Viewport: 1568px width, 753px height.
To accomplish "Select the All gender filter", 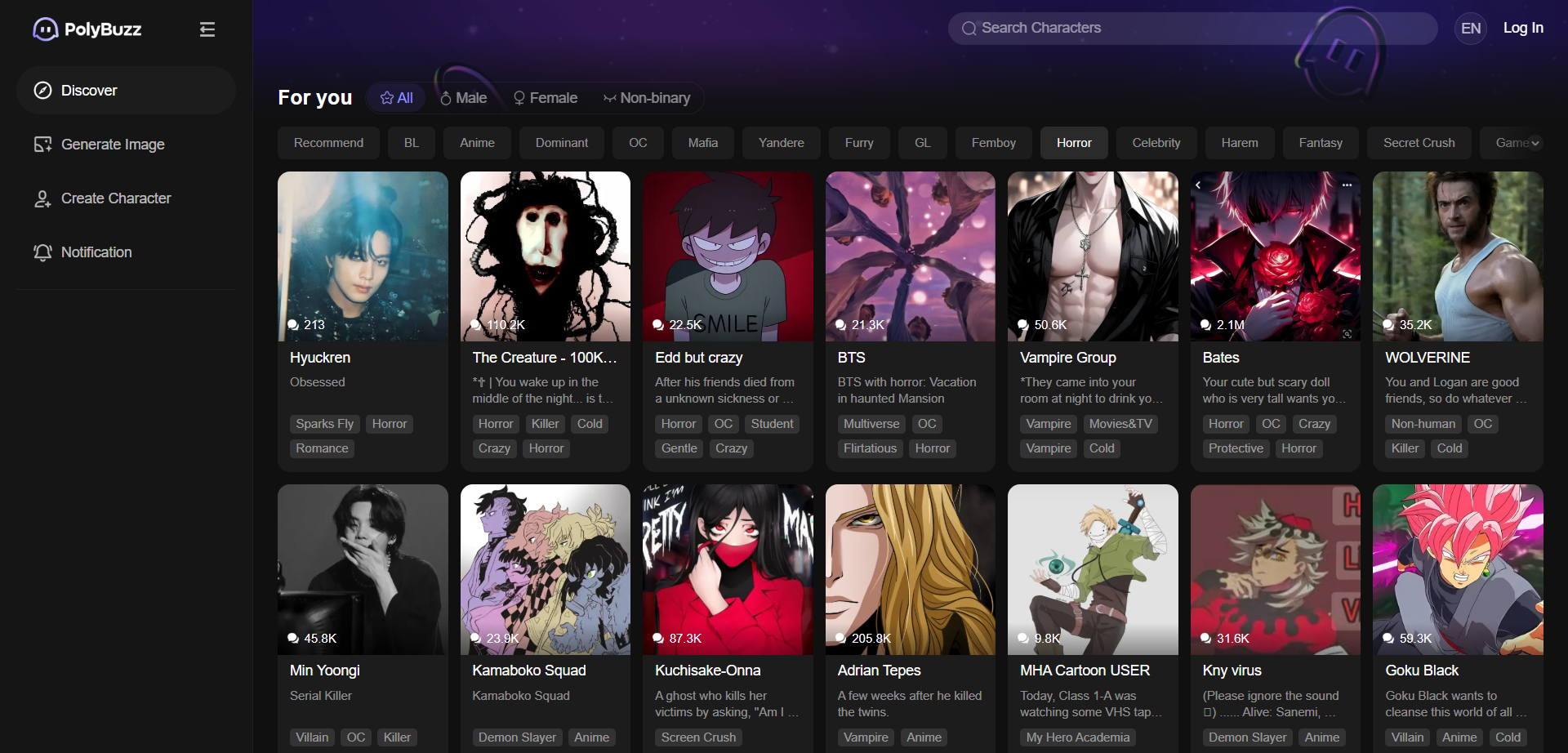I will point(396,98).
